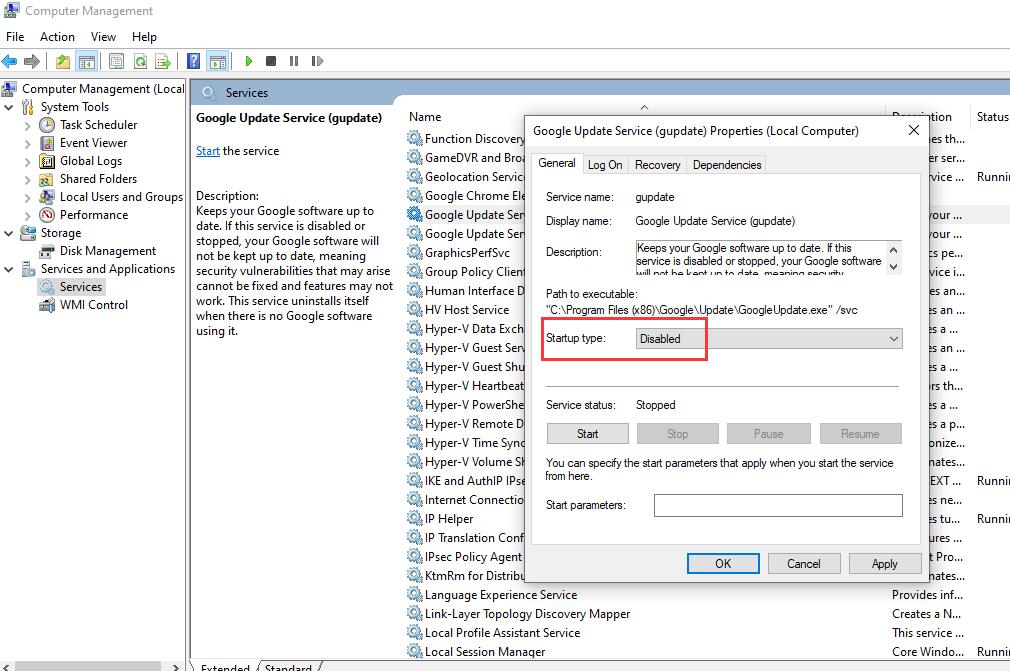
Task: Open the Properties toolbar icon
Action: click(116, 61)
